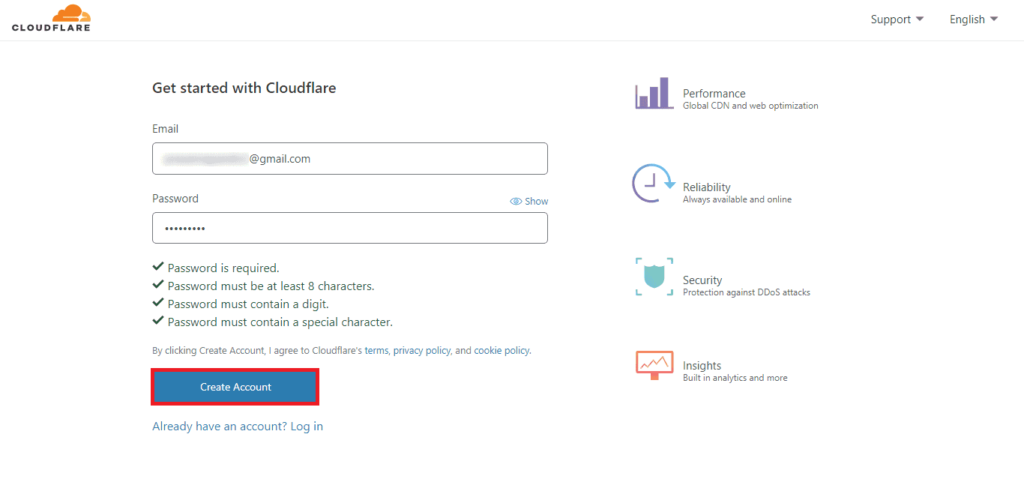The height and width of the screenshot is (488, 1024).
Task: Click Already have an account? Log in
Action: click(238, 427)
